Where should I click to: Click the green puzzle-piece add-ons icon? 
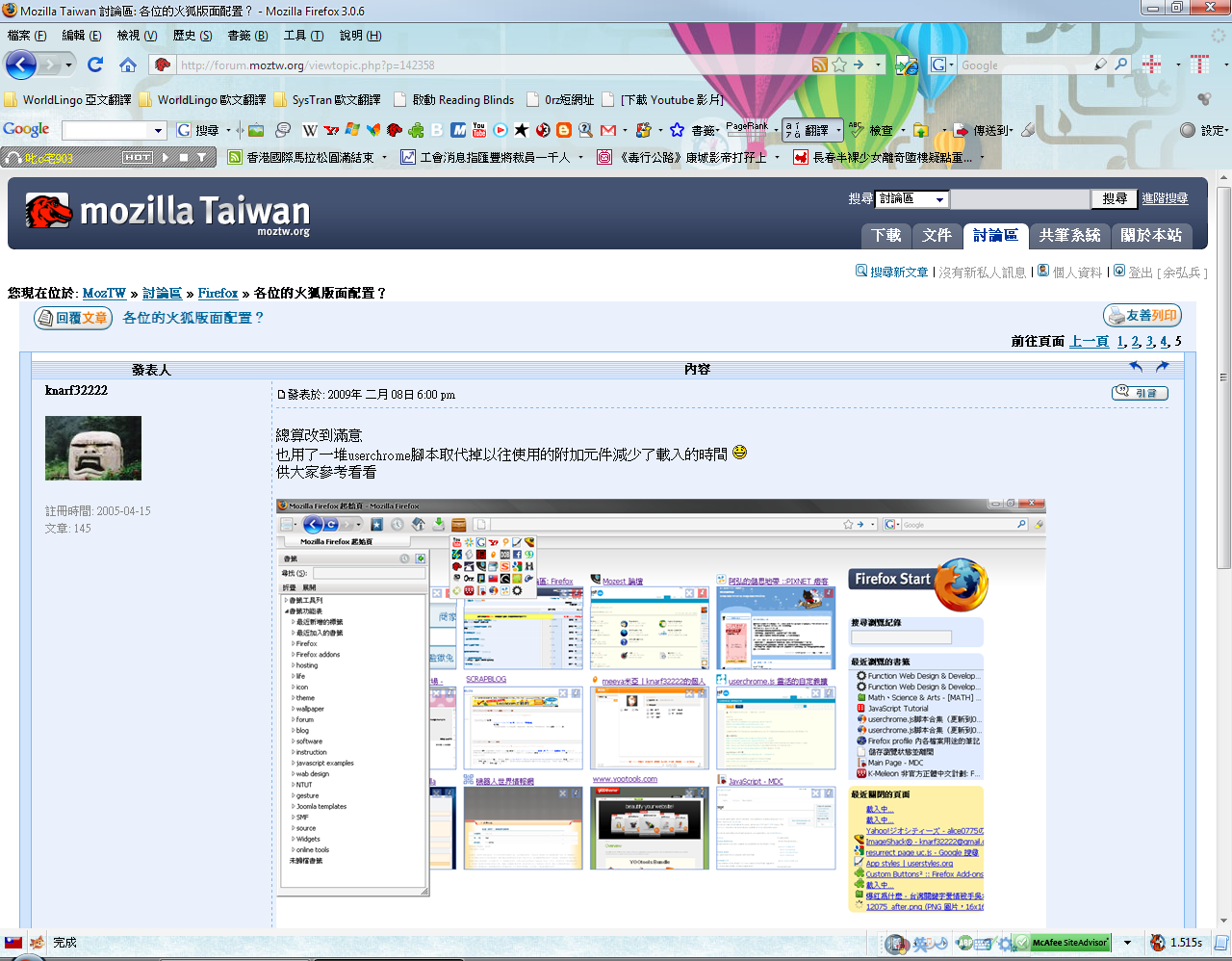(x=416, y=130)
